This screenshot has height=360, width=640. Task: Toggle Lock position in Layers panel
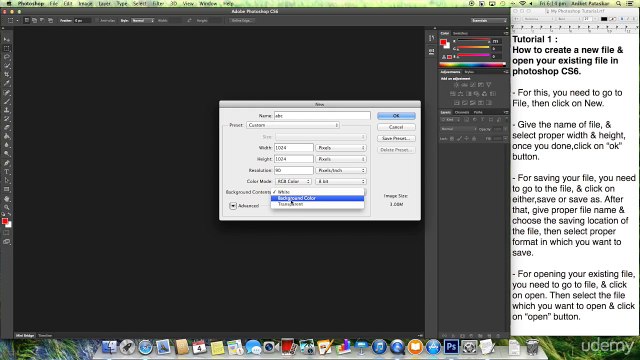467,139
